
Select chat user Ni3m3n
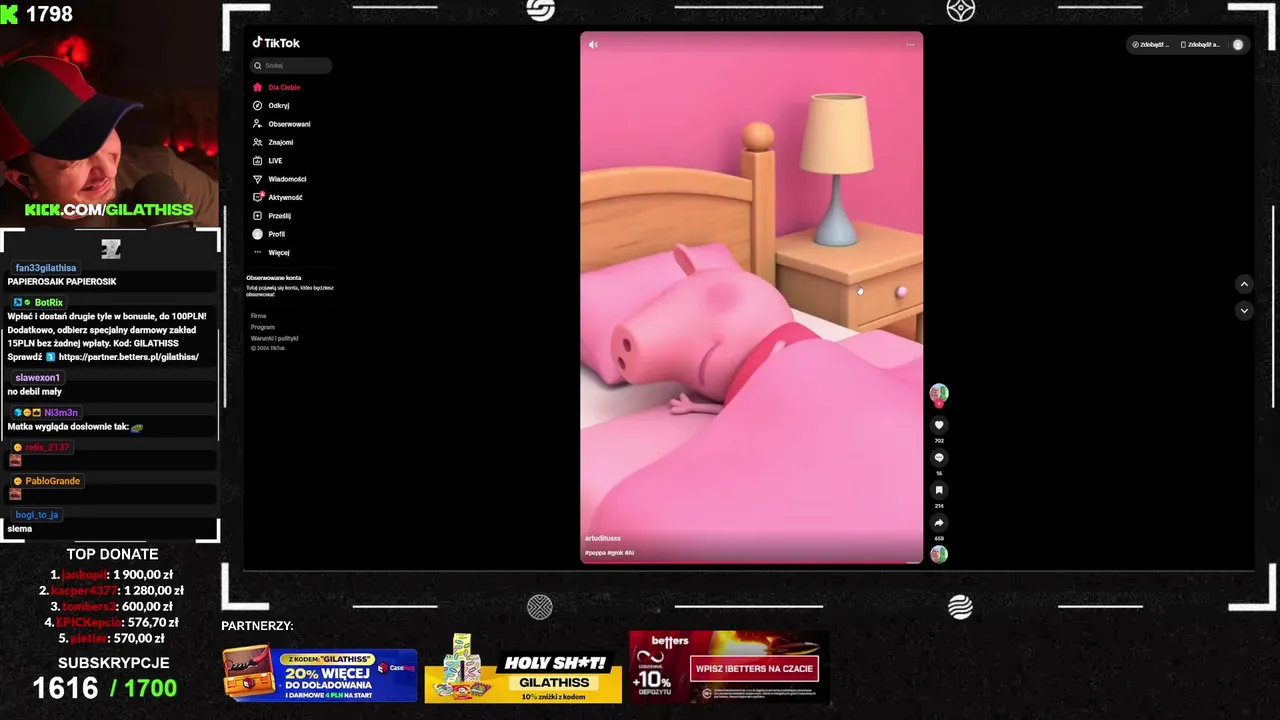point(61,412)
